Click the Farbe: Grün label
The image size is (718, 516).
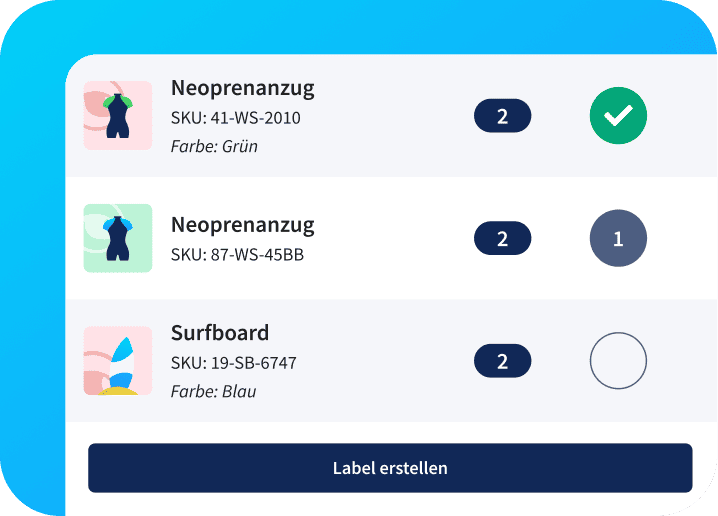(214, 146)
